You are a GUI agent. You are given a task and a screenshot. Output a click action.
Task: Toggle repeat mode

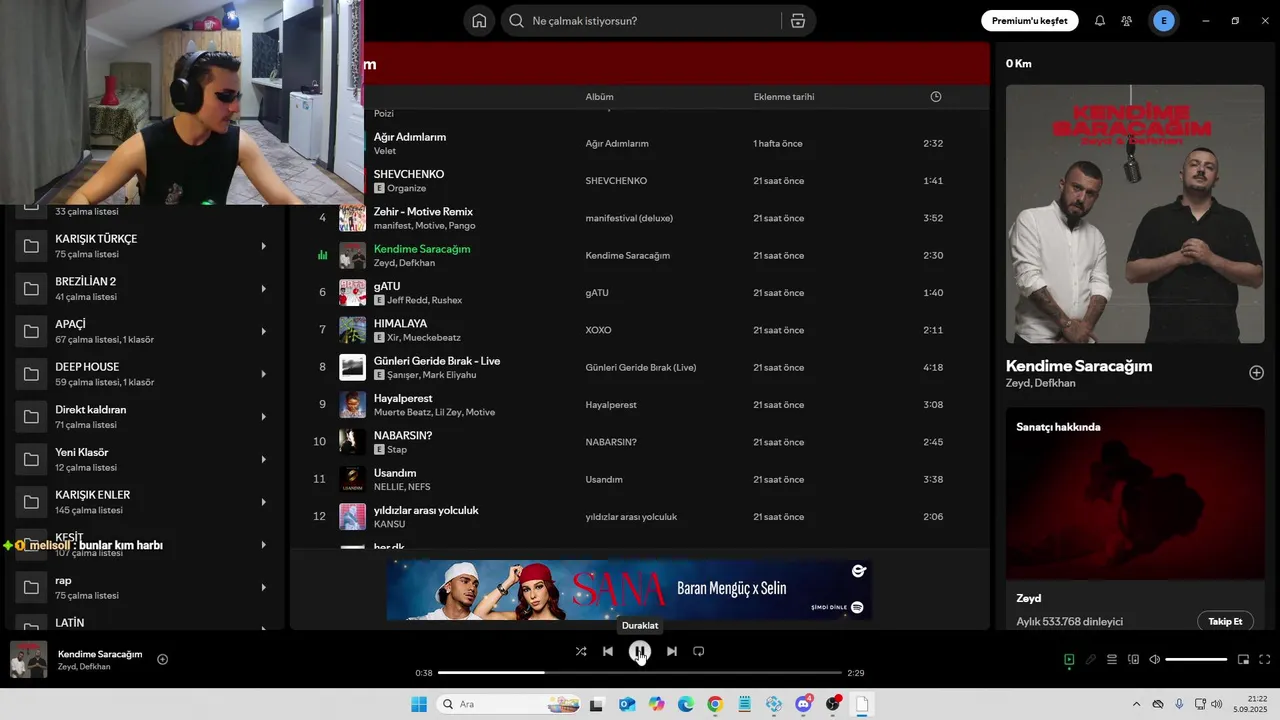699,651
